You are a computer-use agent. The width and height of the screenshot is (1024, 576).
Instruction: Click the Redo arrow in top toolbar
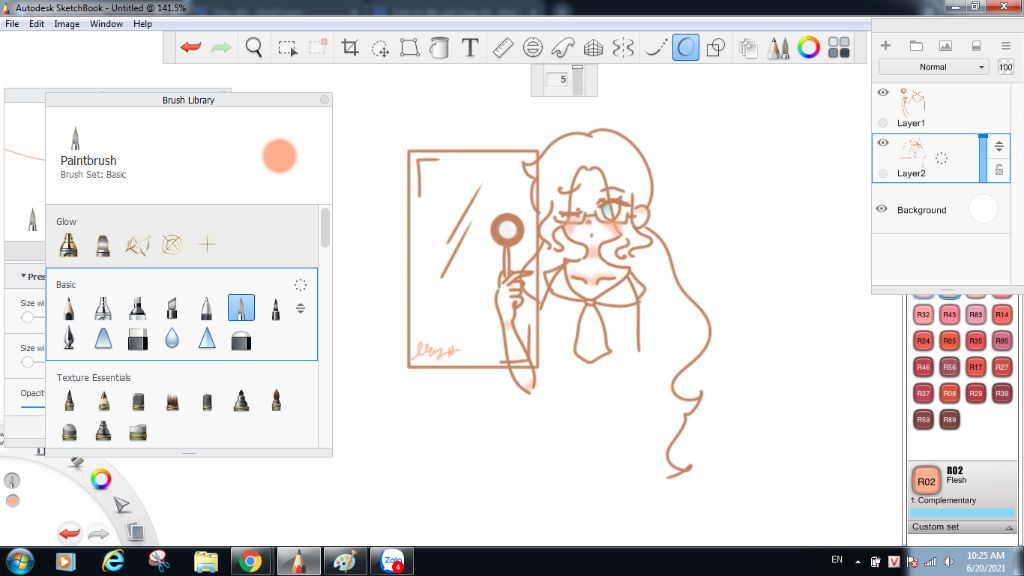pyautogui.click(x=221, y=47)
